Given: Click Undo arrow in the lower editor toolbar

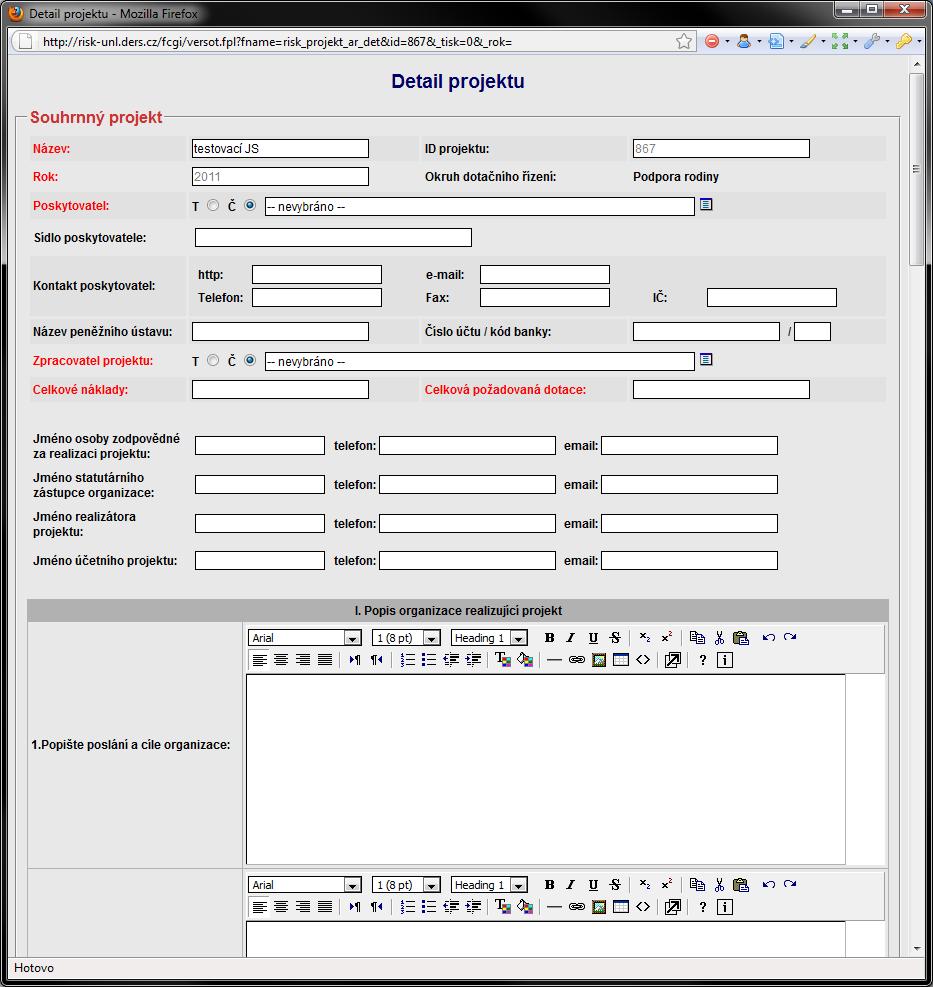Looking at the screenshot, I should point(769,884).
